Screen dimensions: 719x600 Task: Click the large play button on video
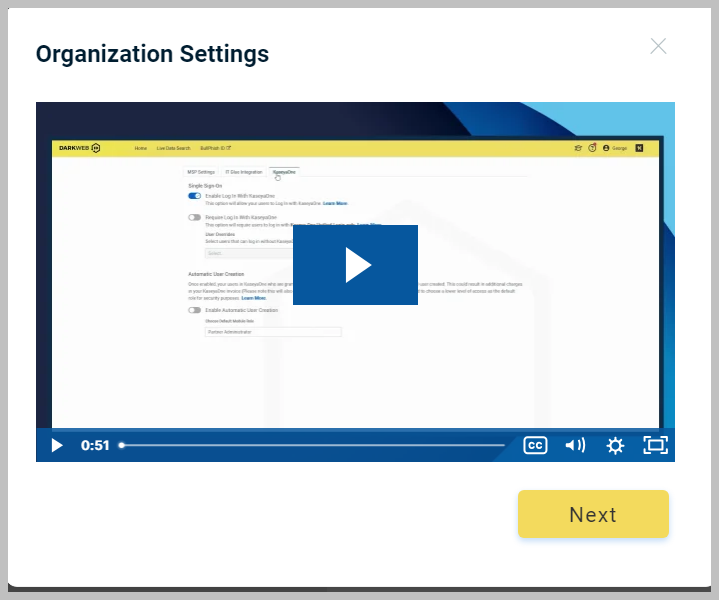pos(355,265)
